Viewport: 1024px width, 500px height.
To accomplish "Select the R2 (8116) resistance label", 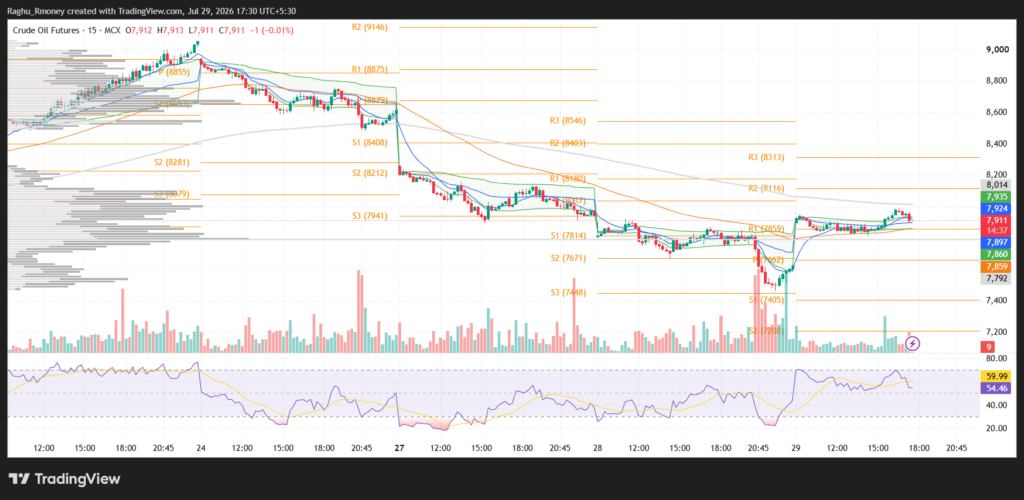I will [x=767, y=188].
